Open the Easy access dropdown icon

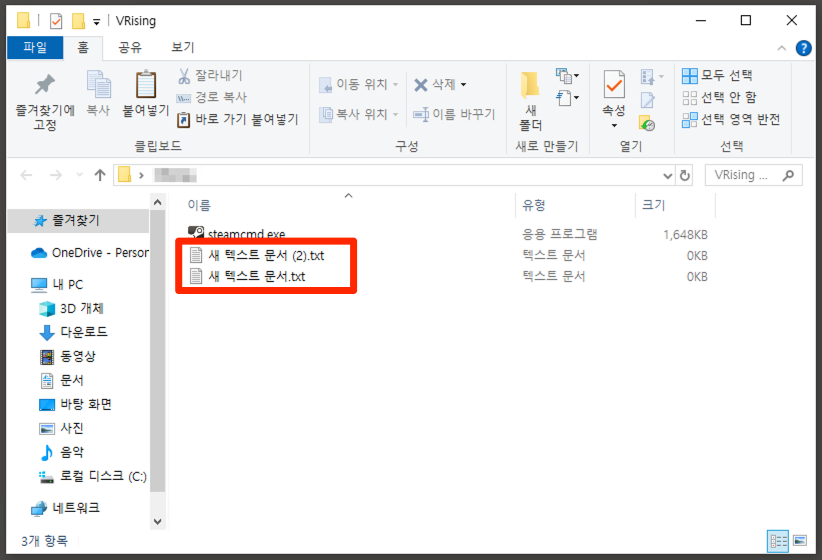[x=567, y=98]
